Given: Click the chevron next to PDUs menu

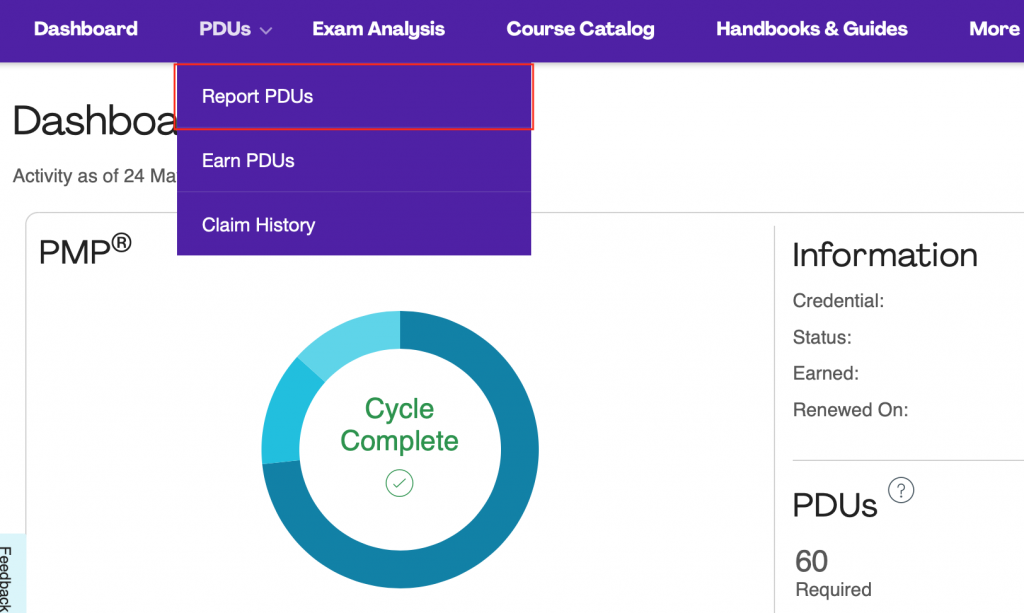Looking at the screenshot, I should point(265,29).
